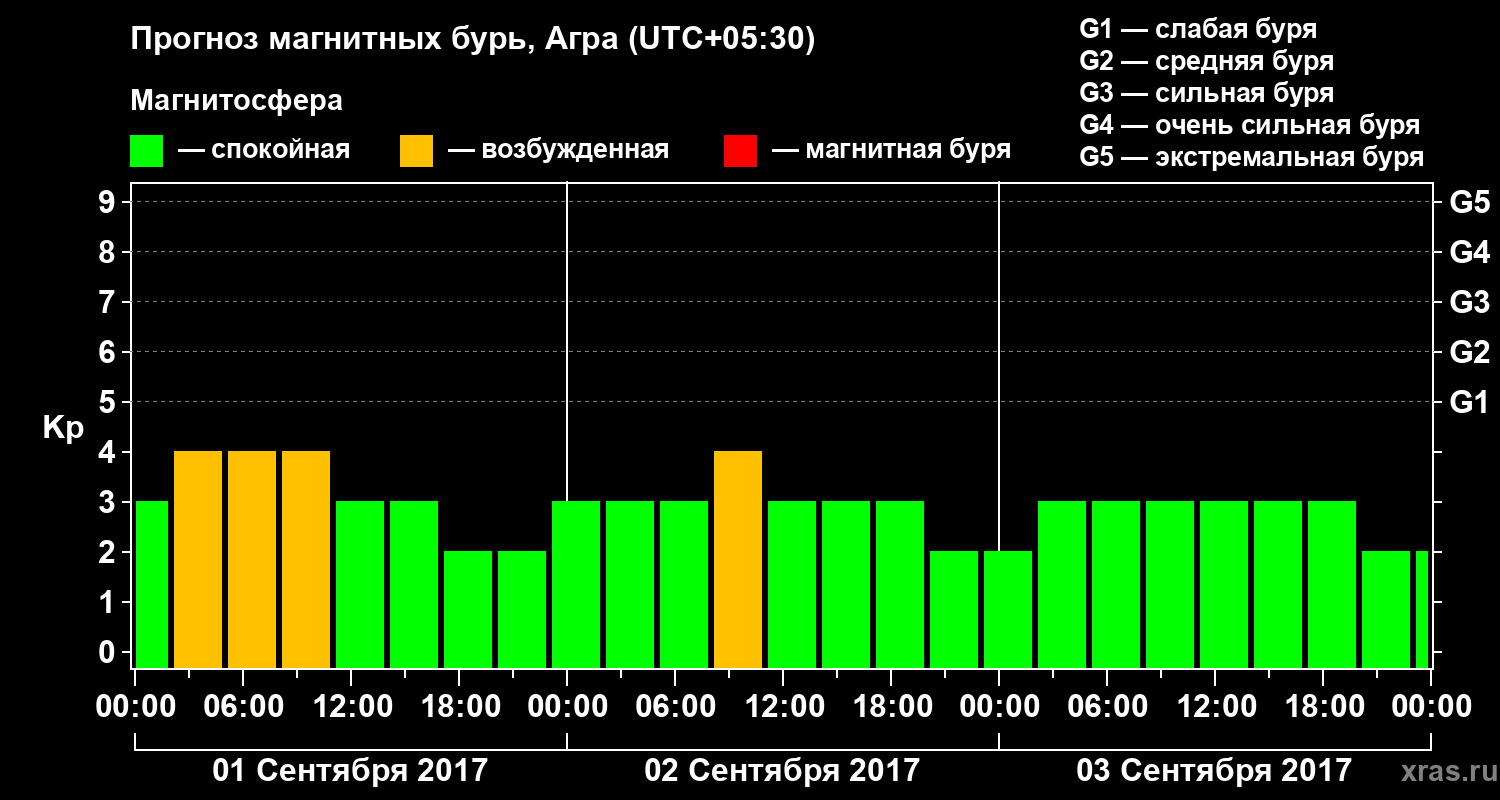
Task: Click the orange bar at 09:00 on 02 September
Action: (x=738, y=559)
